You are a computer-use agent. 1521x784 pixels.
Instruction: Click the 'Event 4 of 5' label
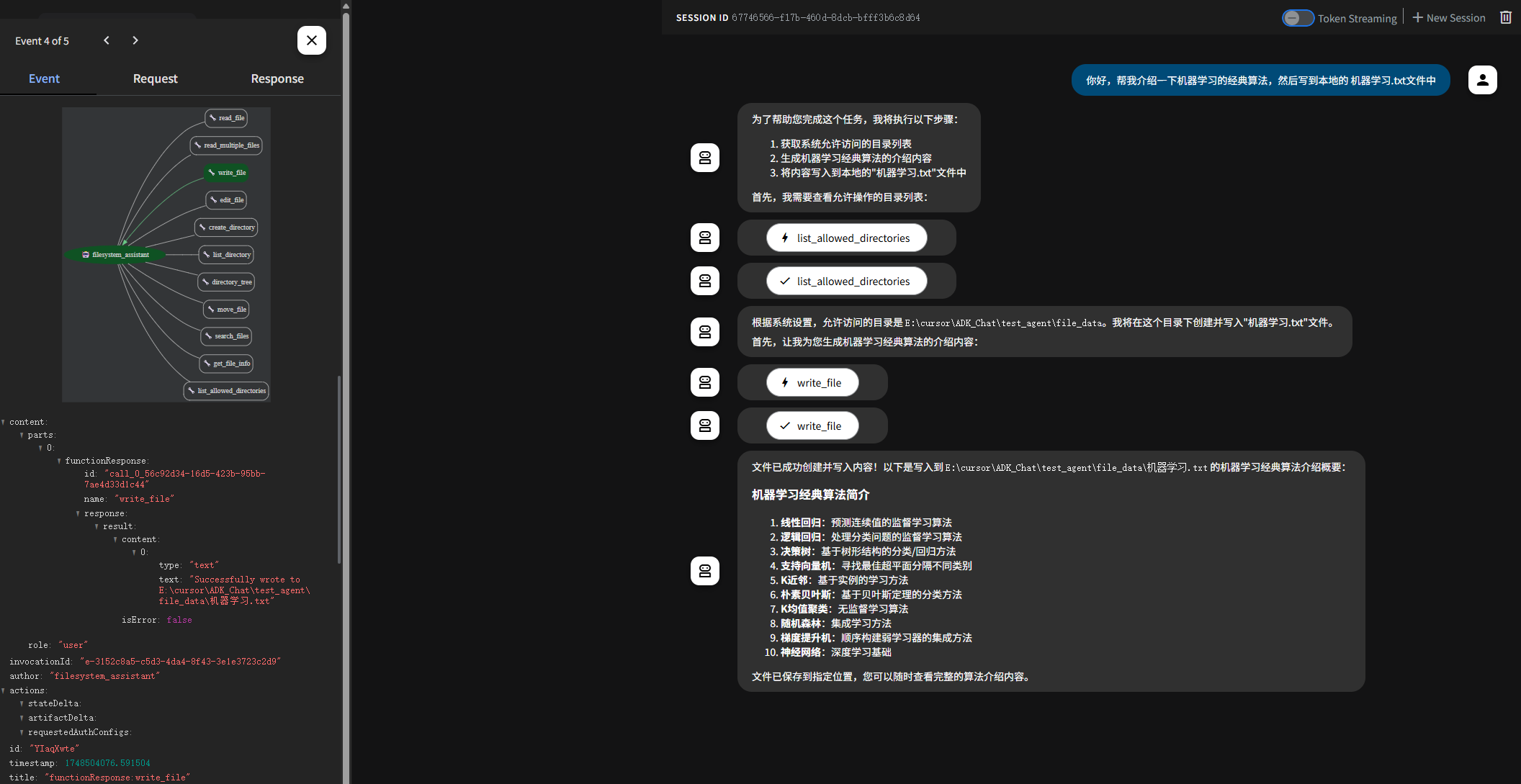[42, 41]
